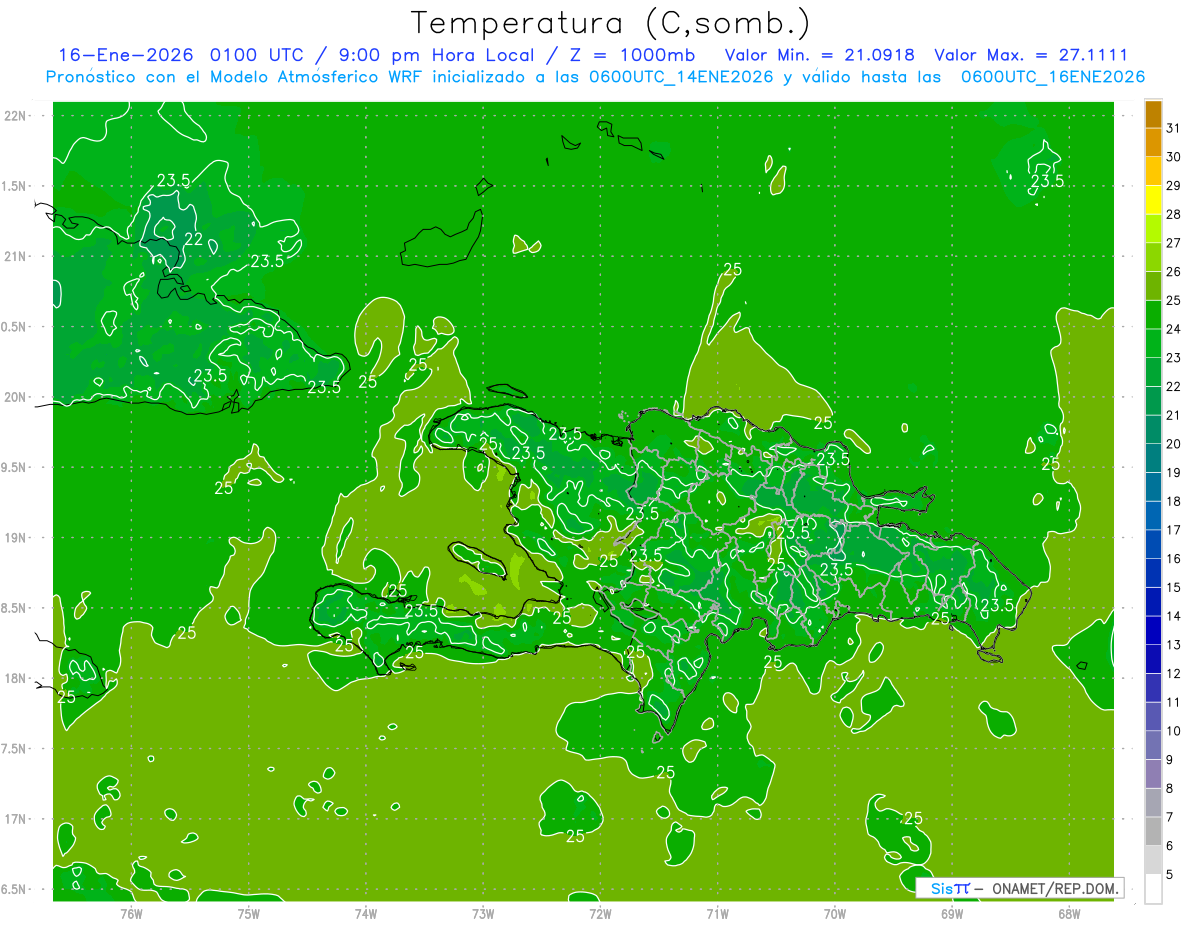The image size is (1200, 927).
Task: Click the '21N' latitude axis label
Action: pos(16,257)
